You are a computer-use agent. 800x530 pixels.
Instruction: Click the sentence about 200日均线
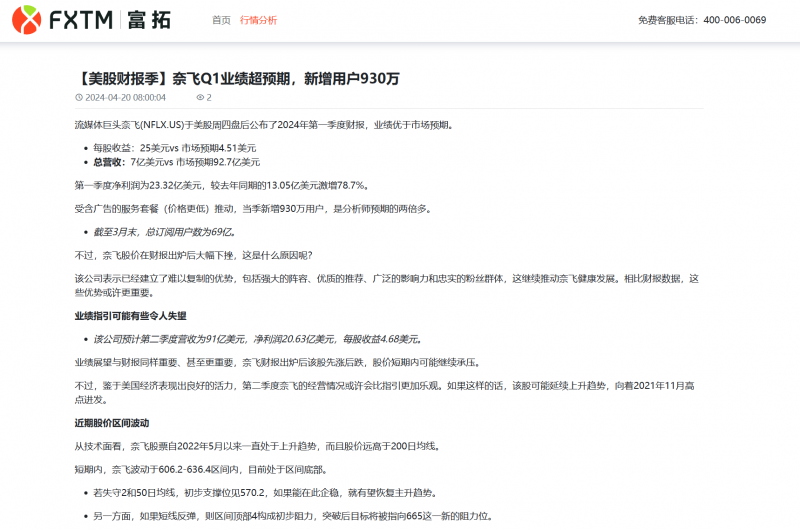click(258, 446)
